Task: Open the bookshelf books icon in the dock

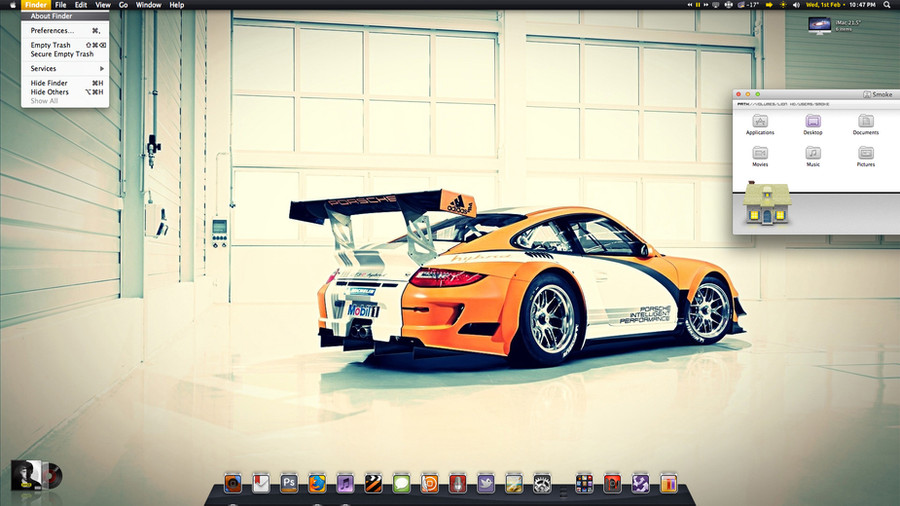Action: click(x=669, y=484)
